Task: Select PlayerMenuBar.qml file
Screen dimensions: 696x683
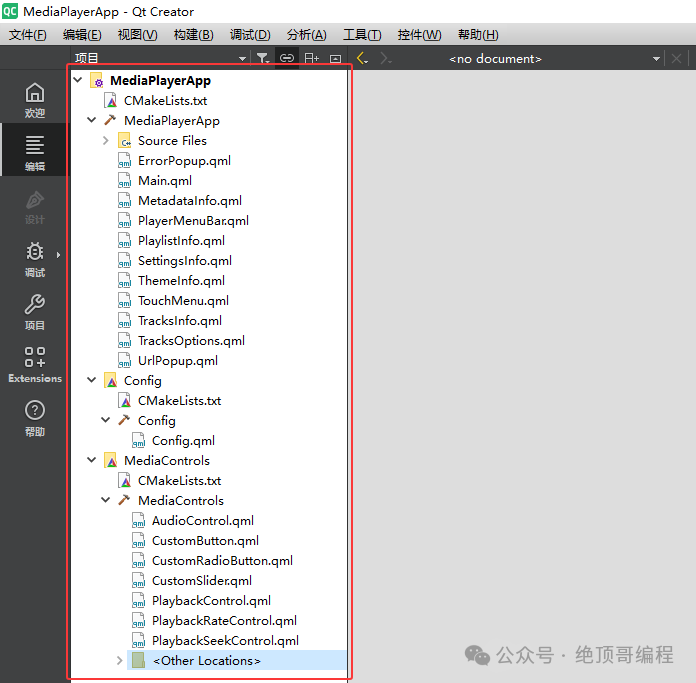Action: point(193,221)
